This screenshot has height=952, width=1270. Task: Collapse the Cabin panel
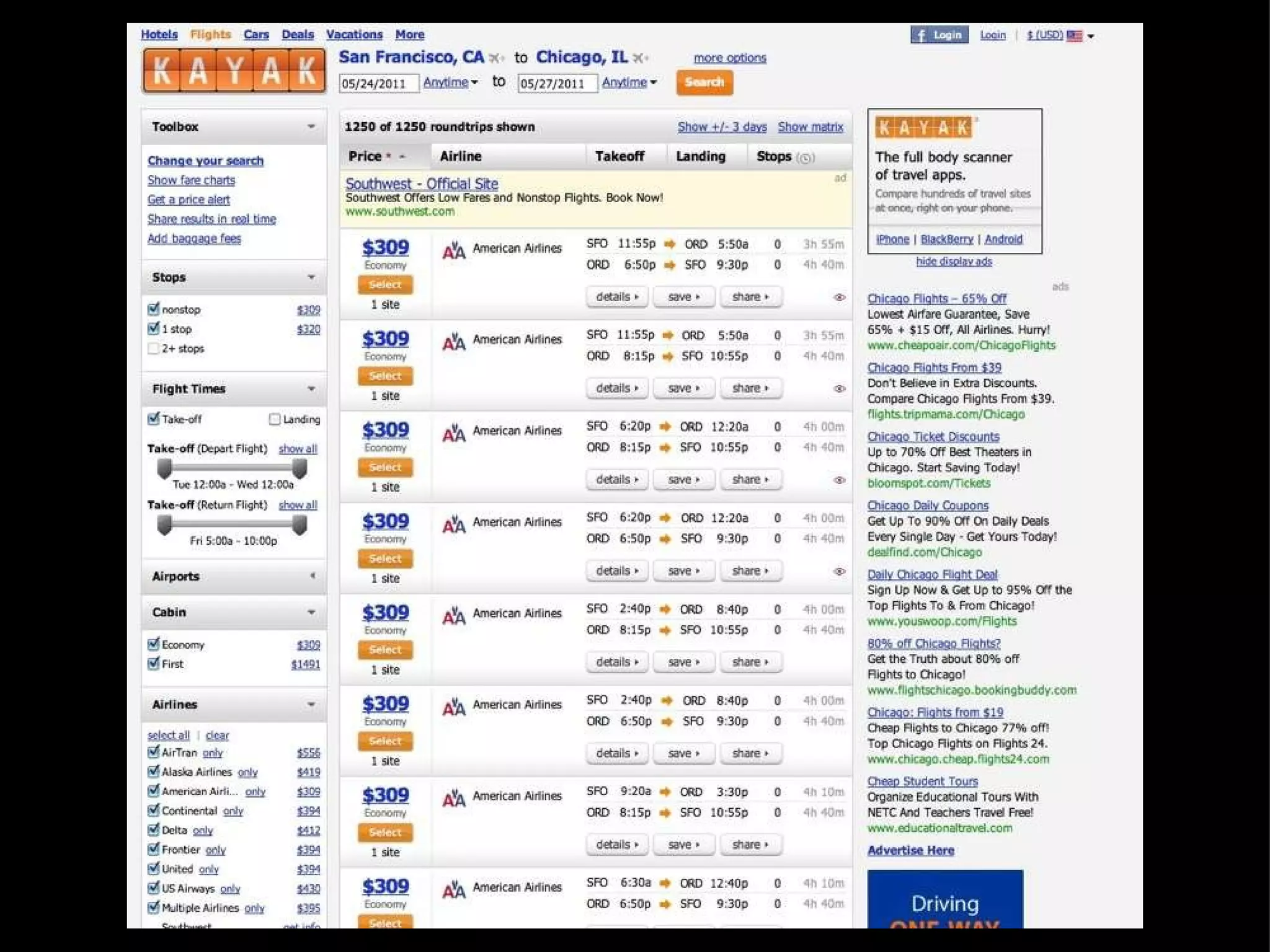(311, 612)
